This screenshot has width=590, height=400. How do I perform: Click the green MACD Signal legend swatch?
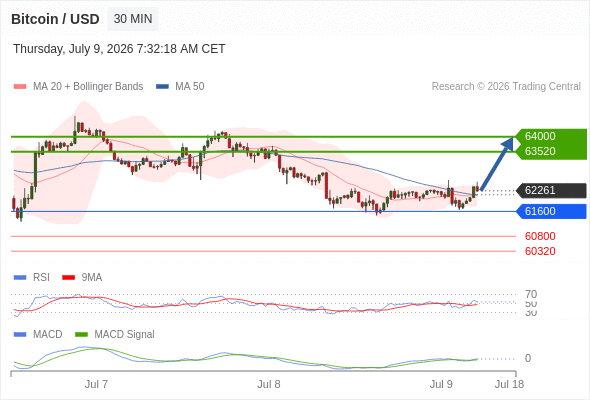[81, 335]
